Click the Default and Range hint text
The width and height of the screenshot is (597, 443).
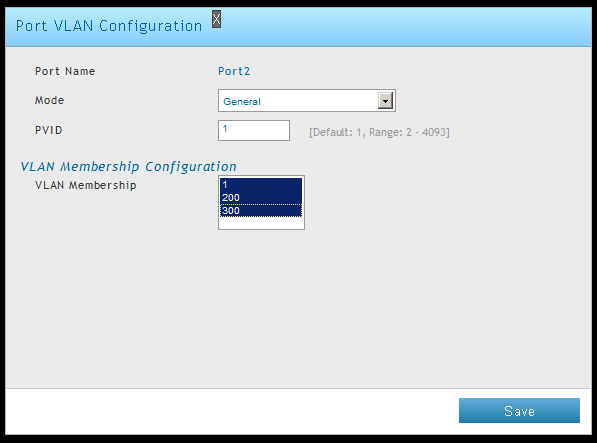(x=379, y=132)
